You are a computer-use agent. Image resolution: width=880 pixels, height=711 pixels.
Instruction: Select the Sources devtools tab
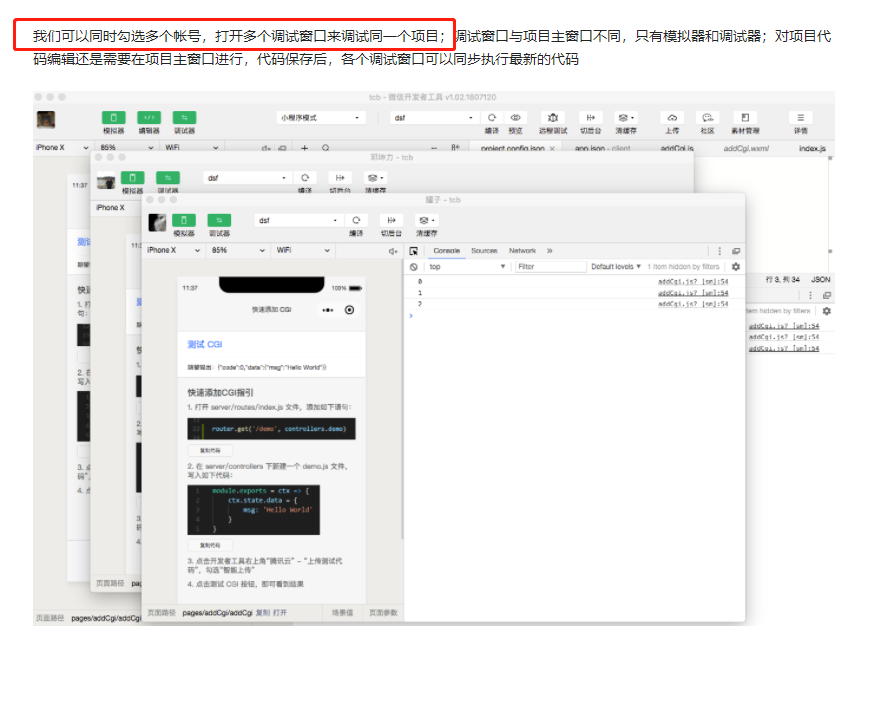[484, 251]
